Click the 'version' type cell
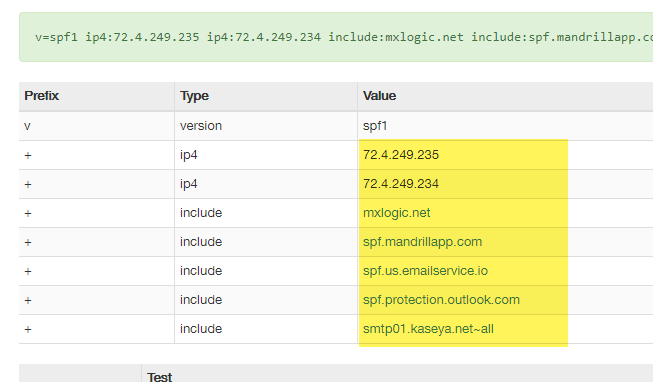 point(201,126)
